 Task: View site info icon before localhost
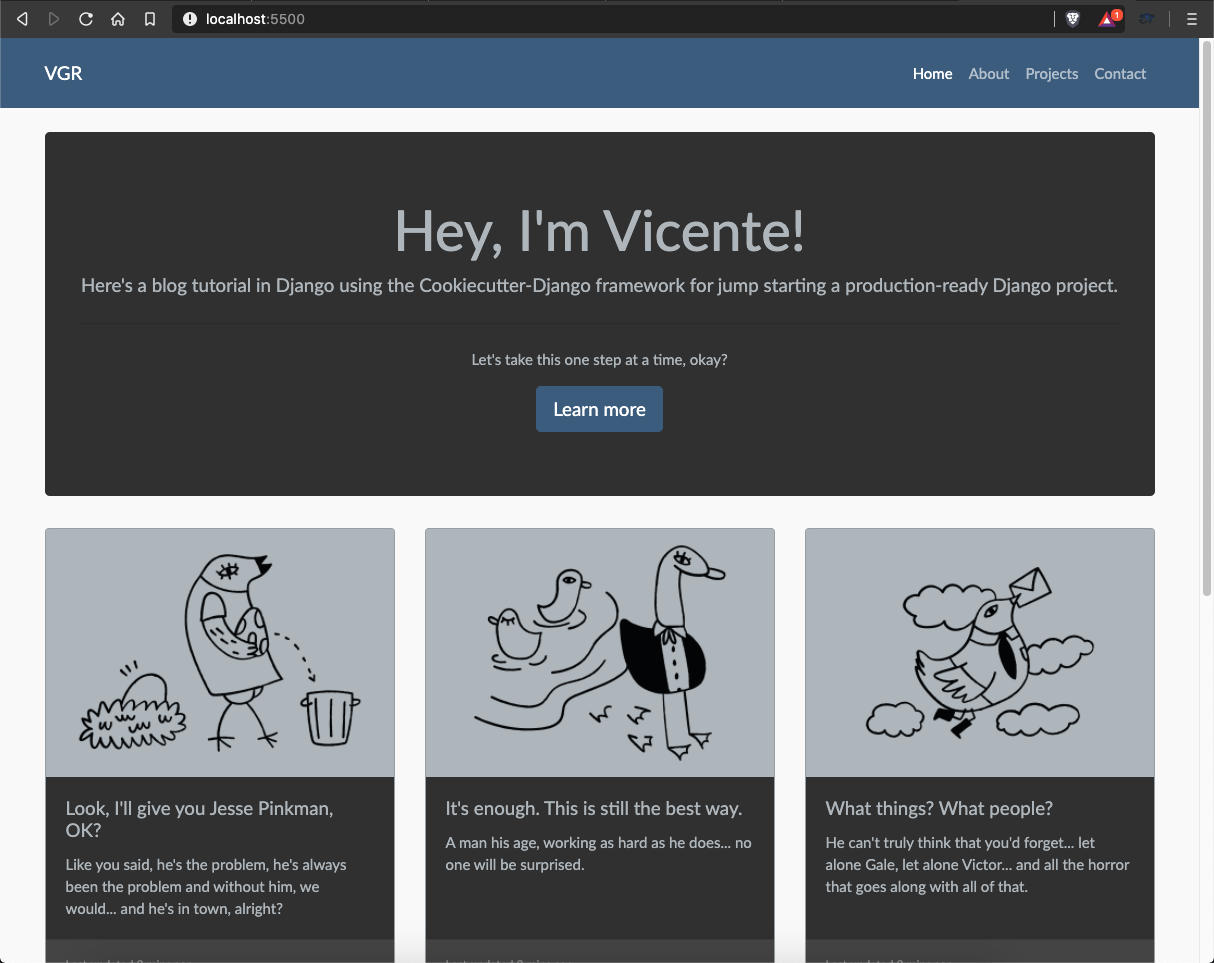[190, 19]
